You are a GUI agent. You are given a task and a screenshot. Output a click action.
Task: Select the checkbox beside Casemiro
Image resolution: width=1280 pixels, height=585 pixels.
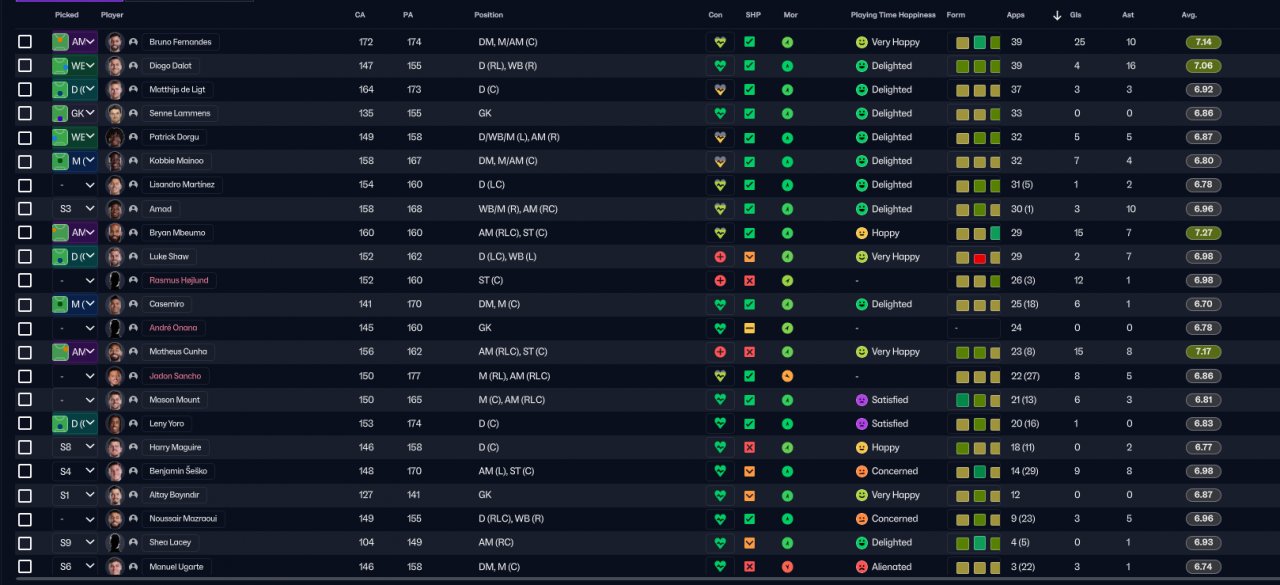pos(25,304)
